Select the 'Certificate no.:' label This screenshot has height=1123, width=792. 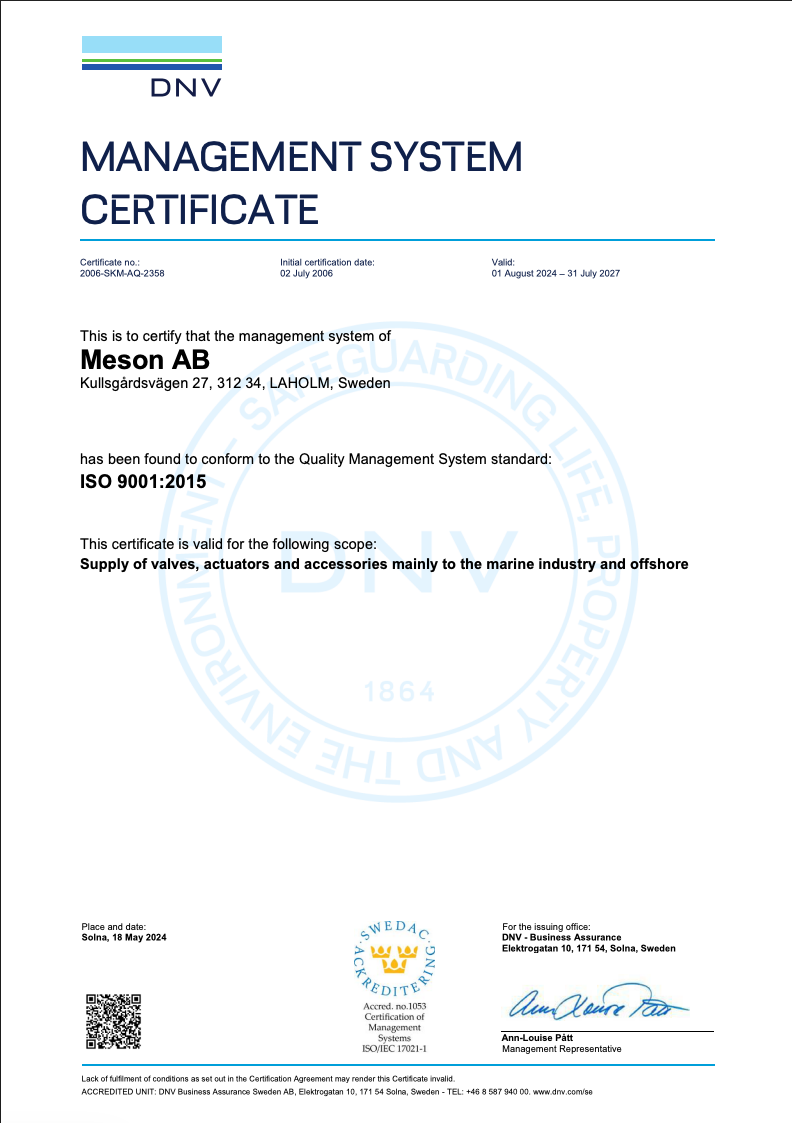110,262
